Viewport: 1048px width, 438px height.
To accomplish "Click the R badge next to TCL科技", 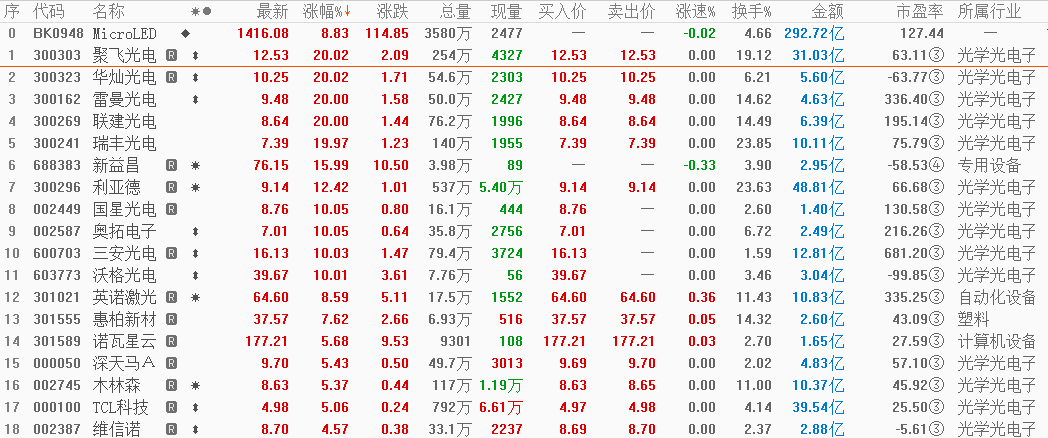I will coord(172,408).
